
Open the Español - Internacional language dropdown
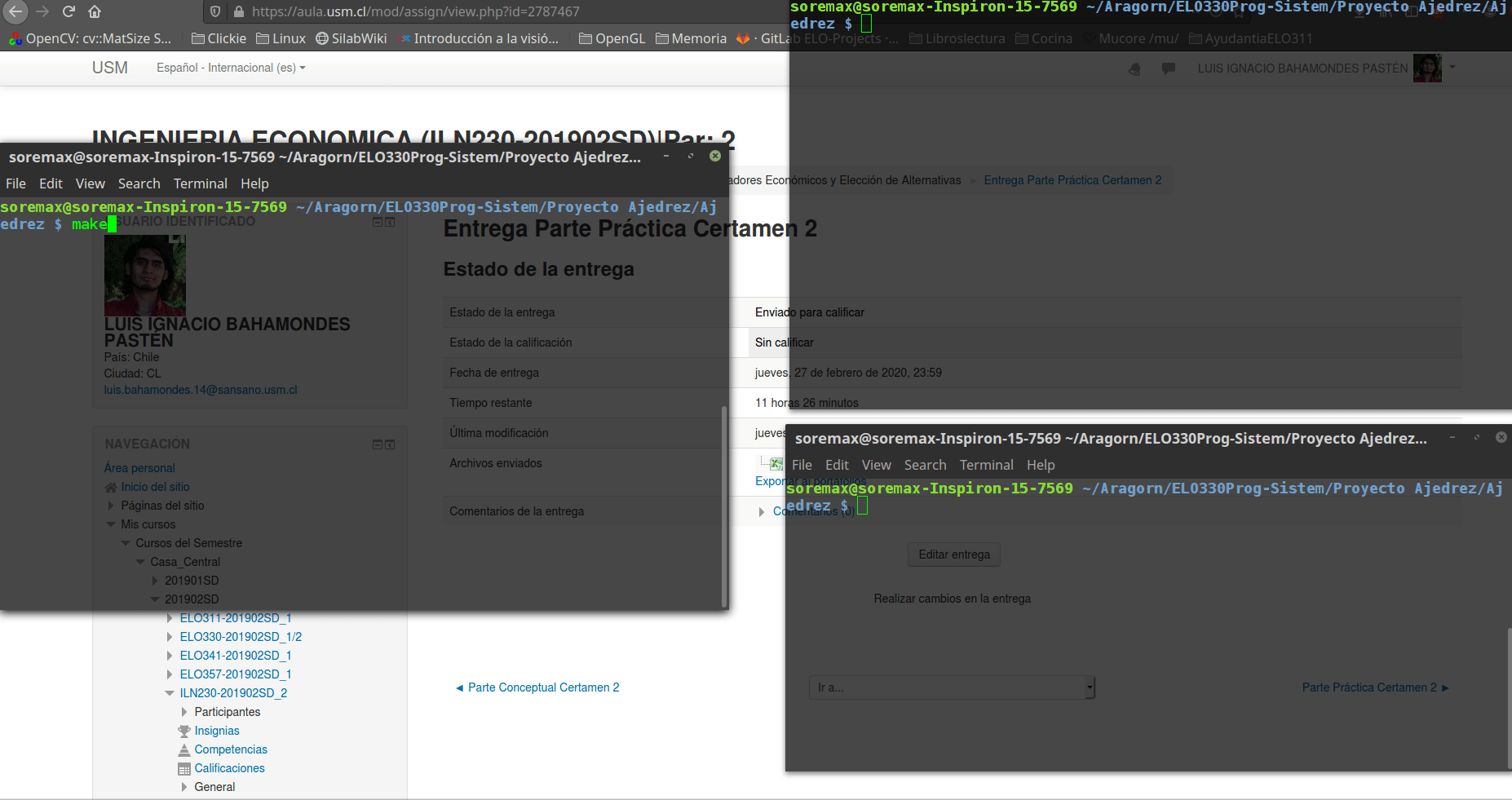[231, 68]
